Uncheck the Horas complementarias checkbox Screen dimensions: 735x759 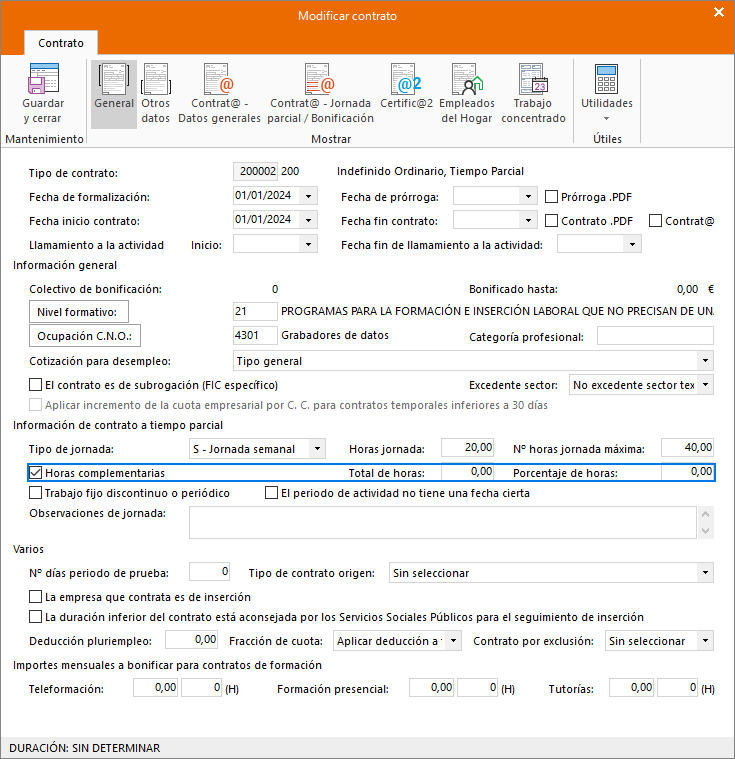[x=37, y=473]
